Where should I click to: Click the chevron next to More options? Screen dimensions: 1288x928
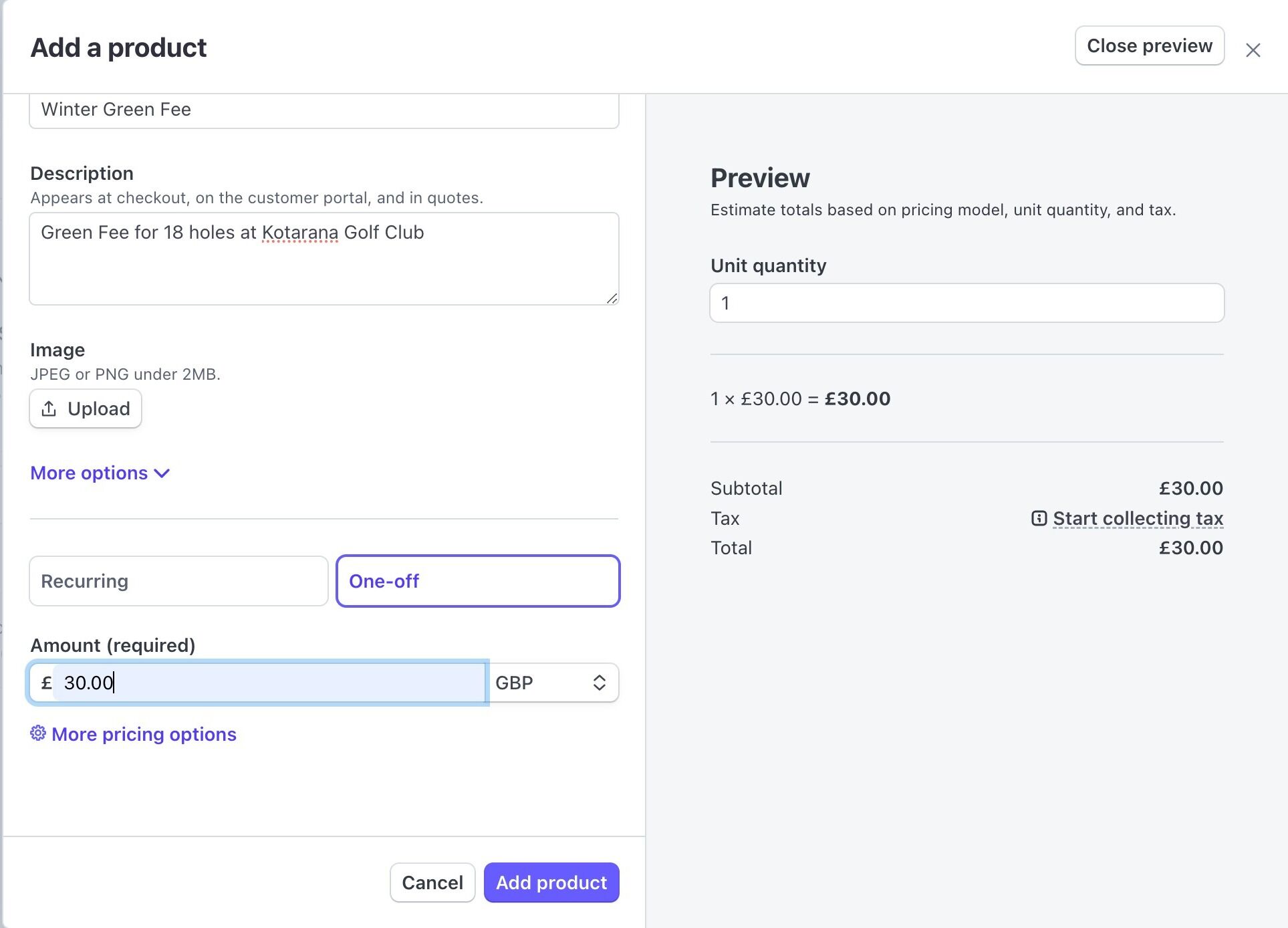[162, 473]
